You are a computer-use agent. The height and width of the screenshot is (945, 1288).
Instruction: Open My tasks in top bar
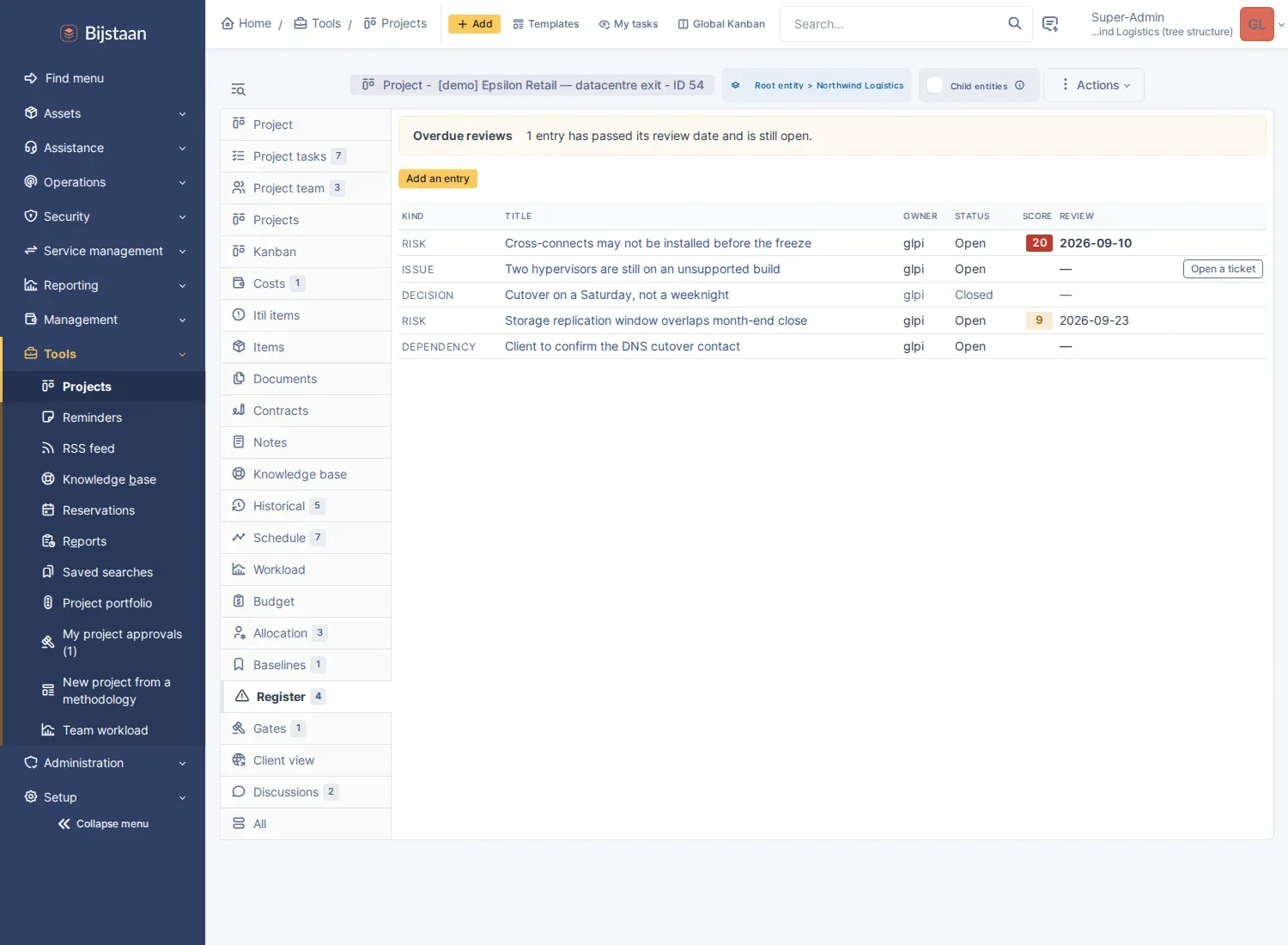[629, 24]
